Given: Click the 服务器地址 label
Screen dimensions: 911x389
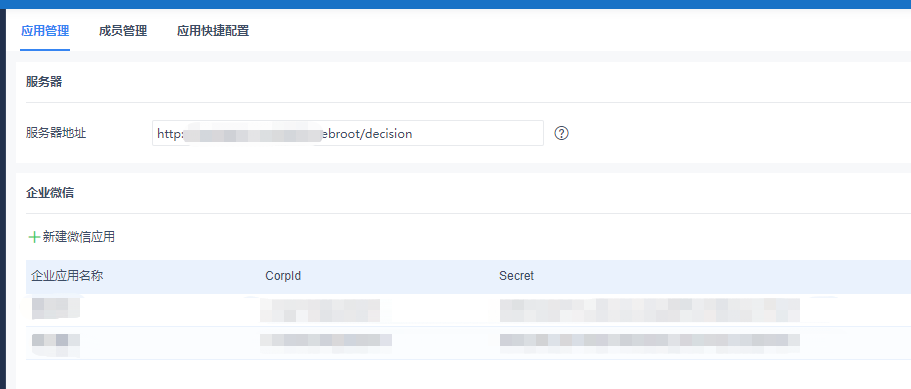Looking at the screenshot, I should 56,133.
